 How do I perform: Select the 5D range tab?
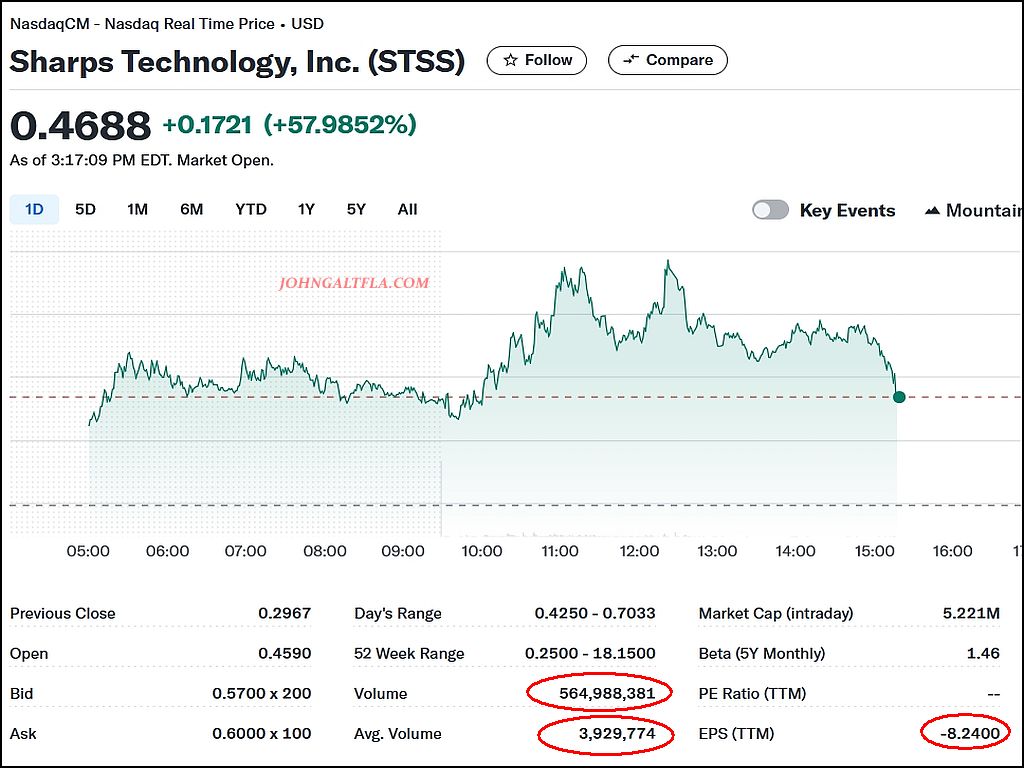coord(85,209)
